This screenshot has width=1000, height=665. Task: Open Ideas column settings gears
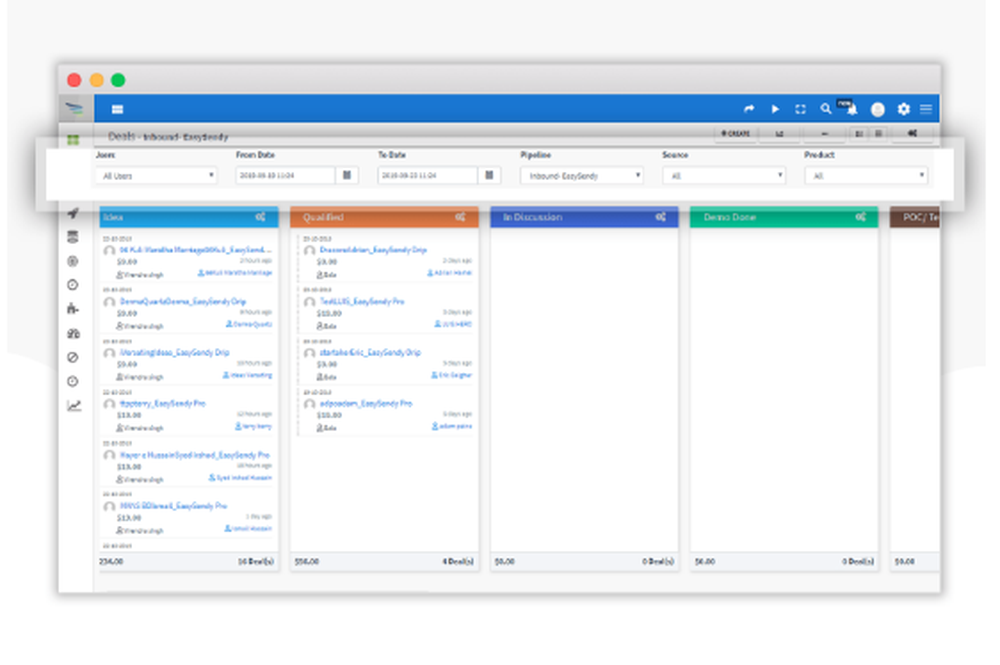(x=261, y=217)
